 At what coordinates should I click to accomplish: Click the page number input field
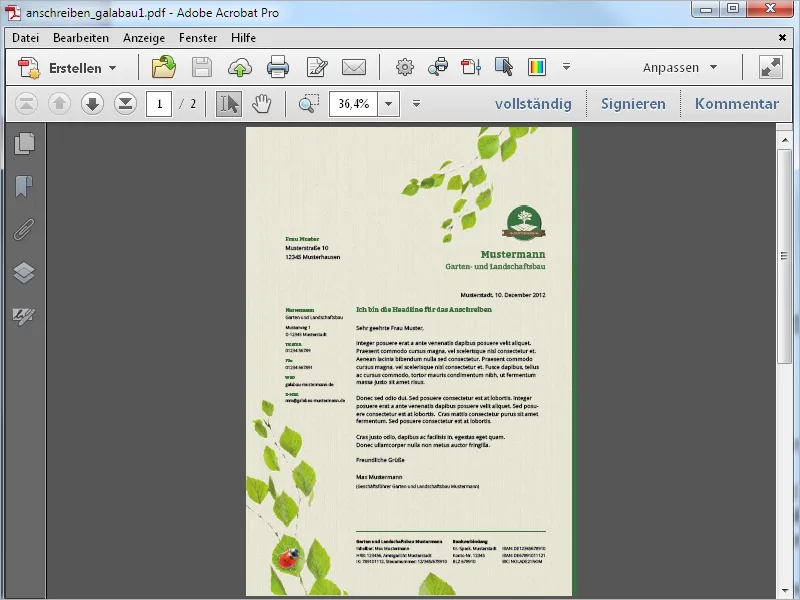[x=159, y=104]
